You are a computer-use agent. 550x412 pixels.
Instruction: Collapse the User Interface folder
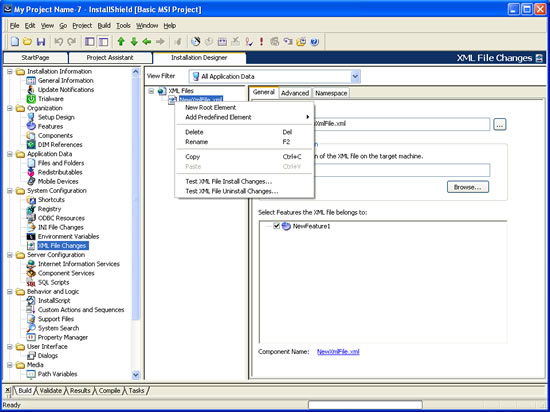(10, 347)
